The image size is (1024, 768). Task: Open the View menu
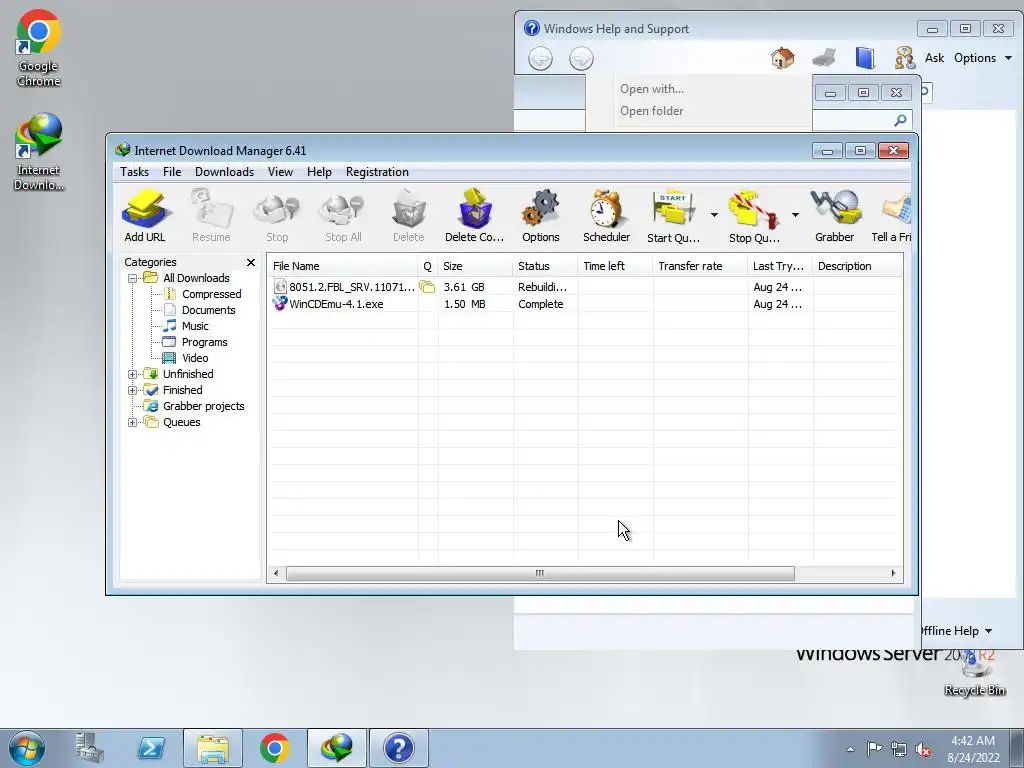point(280,172)
